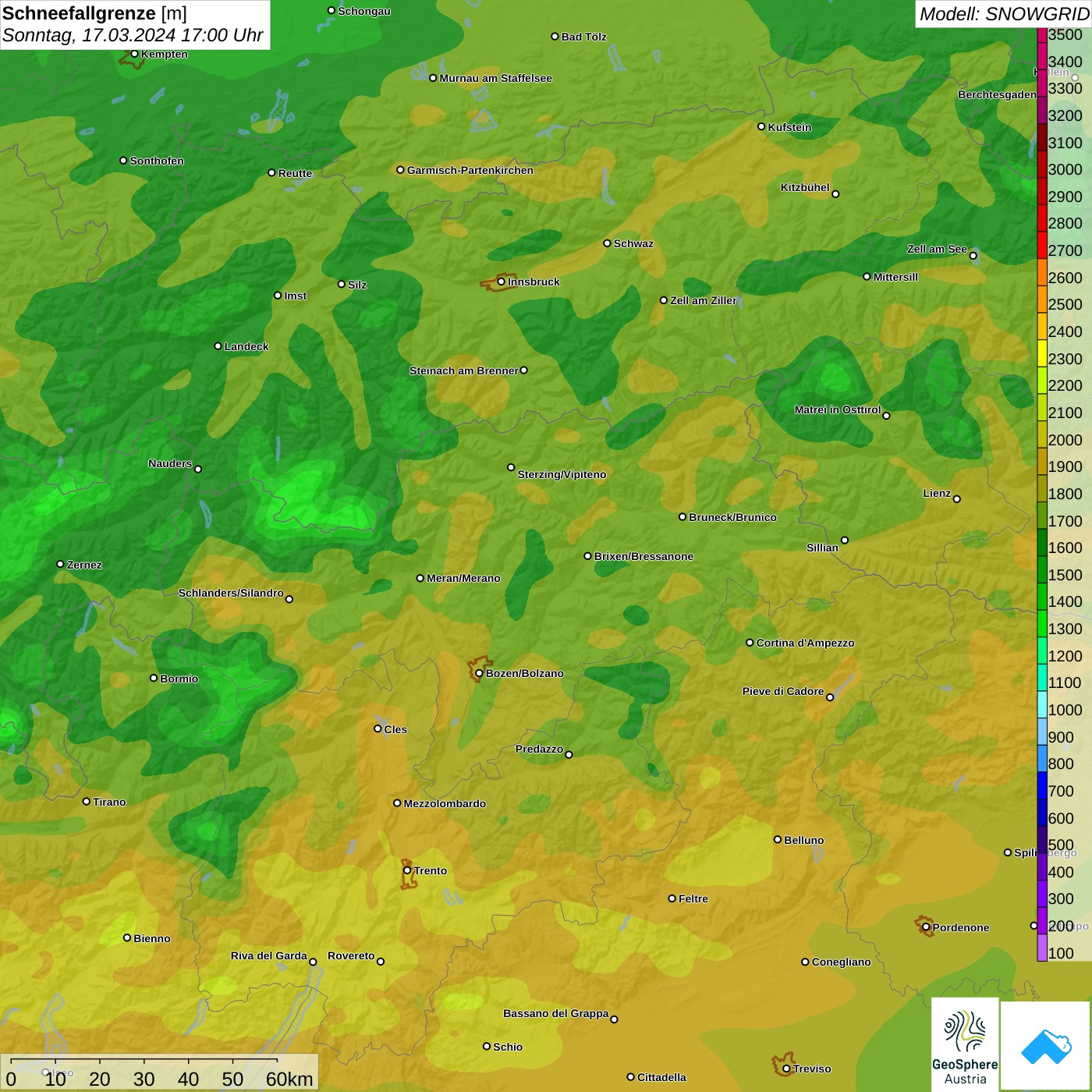Click the Zernez marker dot
Screen dimensions: 1092x1092
pos(61,564)
